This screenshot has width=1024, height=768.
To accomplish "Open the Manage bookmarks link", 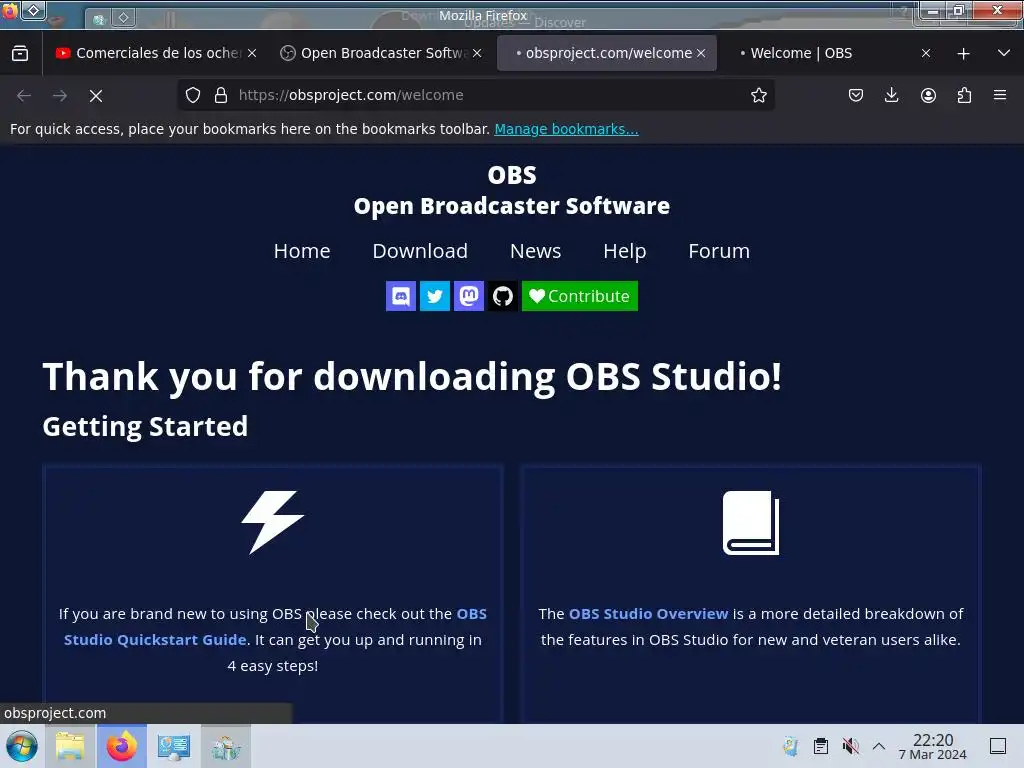I will 566,129.
